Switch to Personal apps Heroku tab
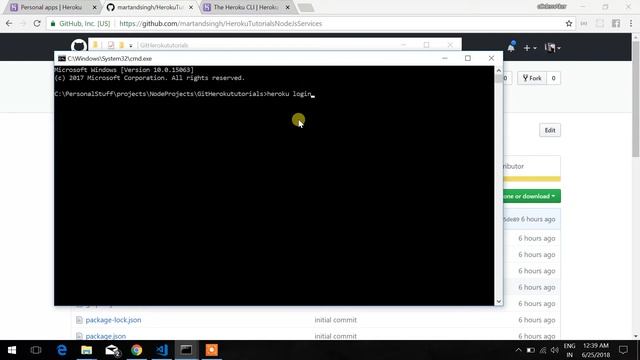Screen dimensions: 640x360 pyautogui.click(x=51, y=7)
